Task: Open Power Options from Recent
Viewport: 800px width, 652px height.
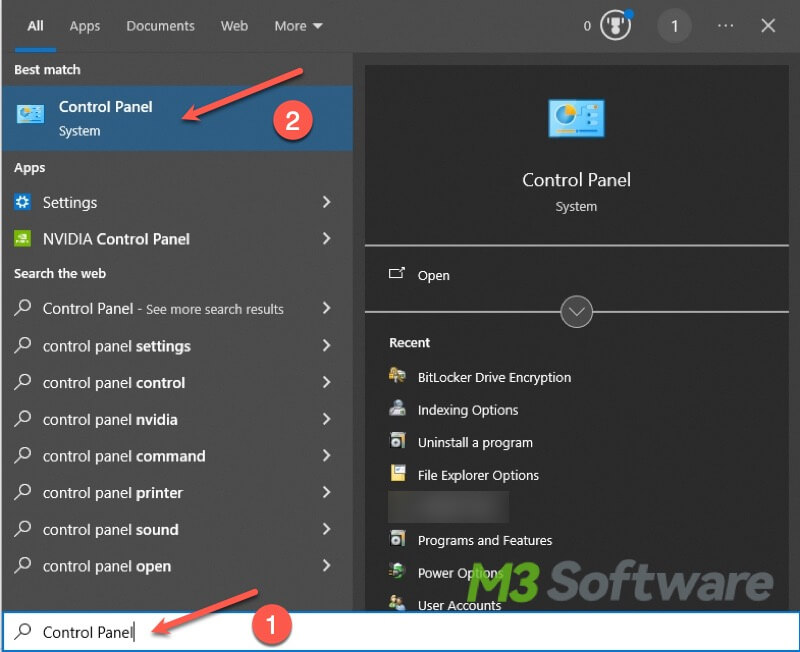Action: point(460,573)
